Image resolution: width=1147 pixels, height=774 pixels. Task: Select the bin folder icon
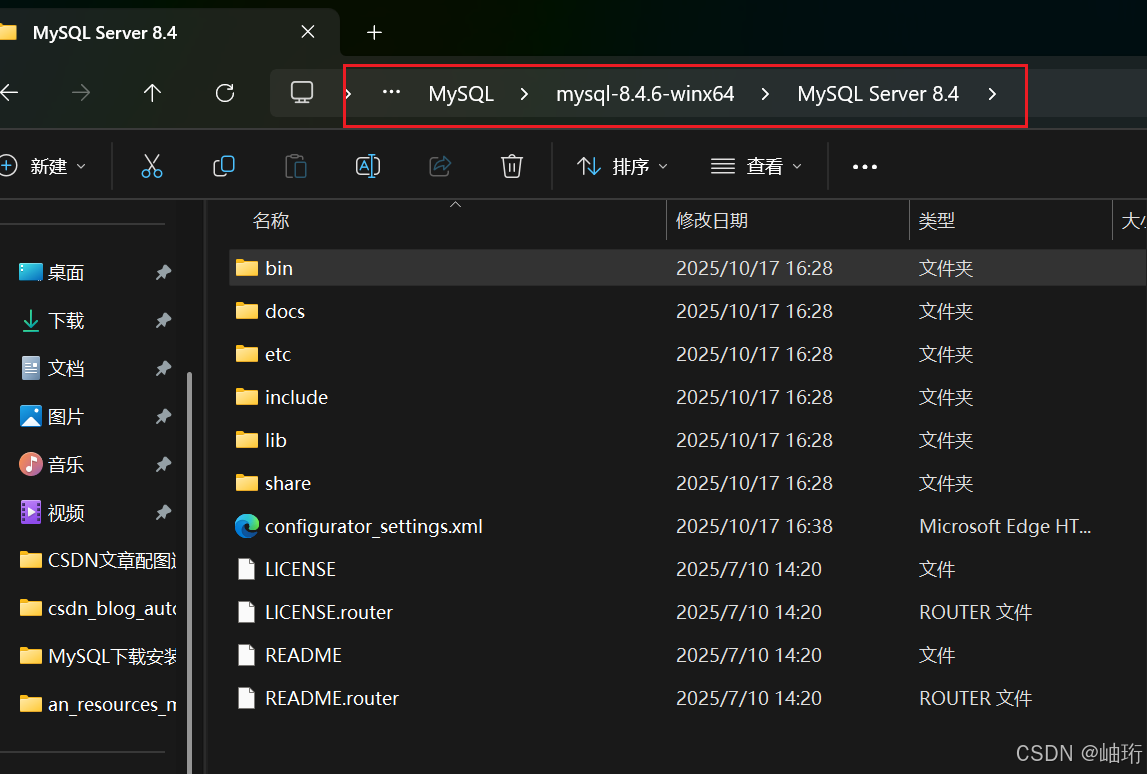247,268
